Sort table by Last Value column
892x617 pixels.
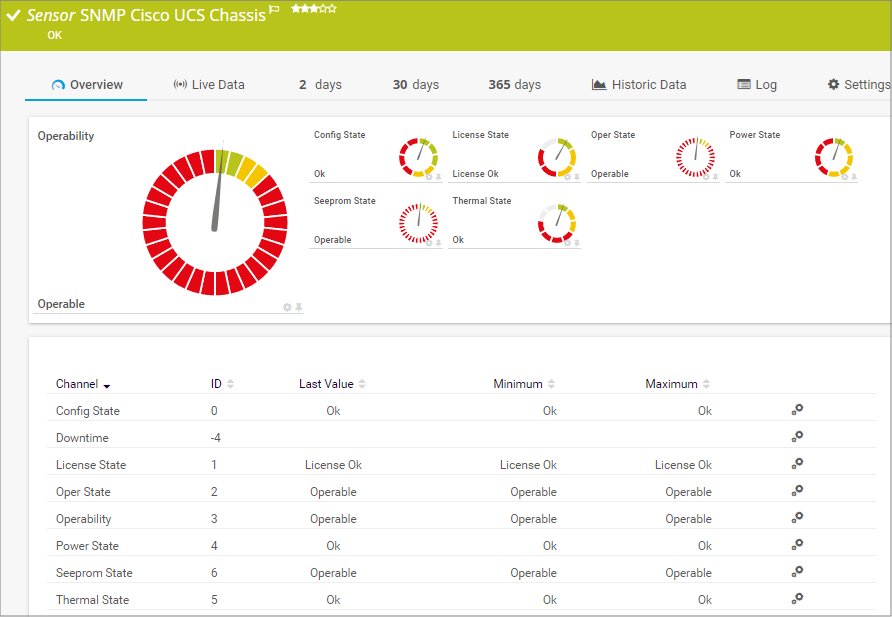coord(331,384)
